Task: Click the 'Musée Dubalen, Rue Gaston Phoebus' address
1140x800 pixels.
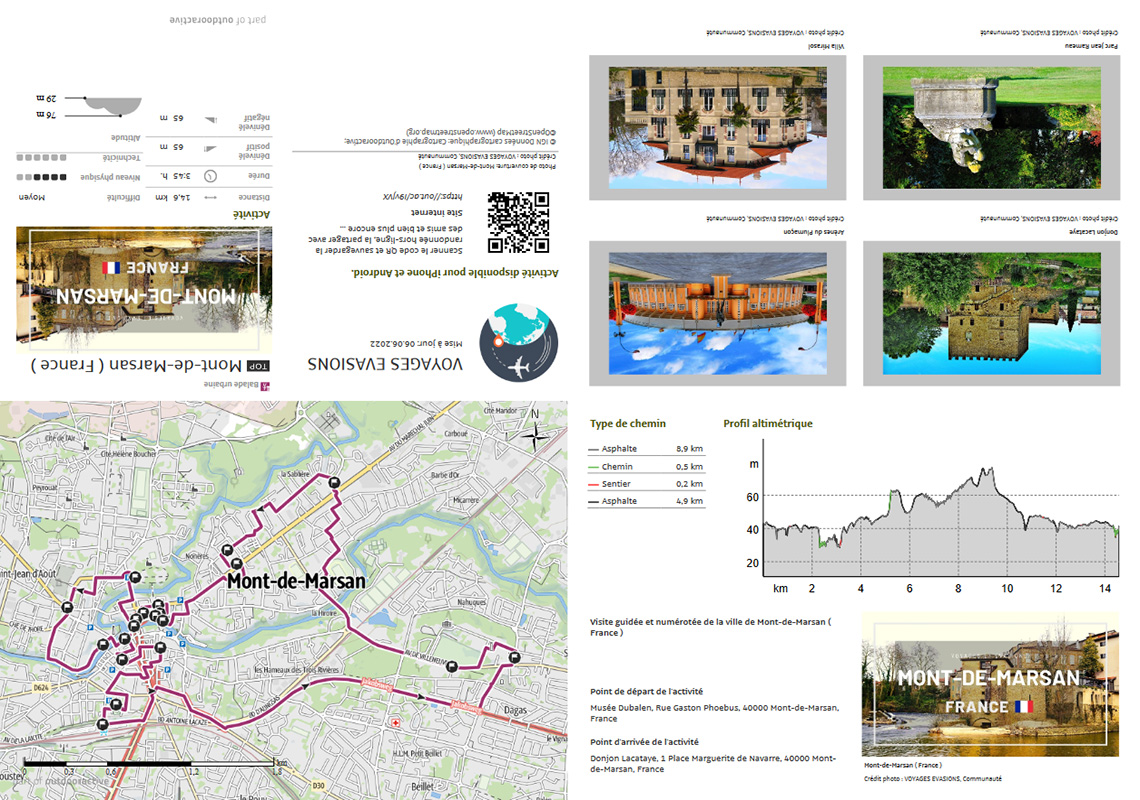Action: tap(714, 713)
